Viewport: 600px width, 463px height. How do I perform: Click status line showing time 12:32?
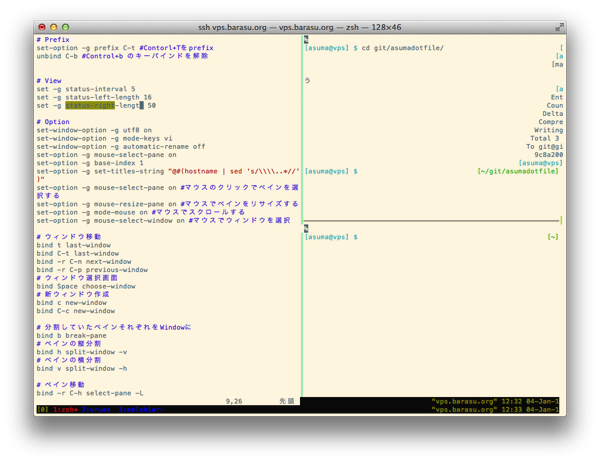click(x=495, y=401)
